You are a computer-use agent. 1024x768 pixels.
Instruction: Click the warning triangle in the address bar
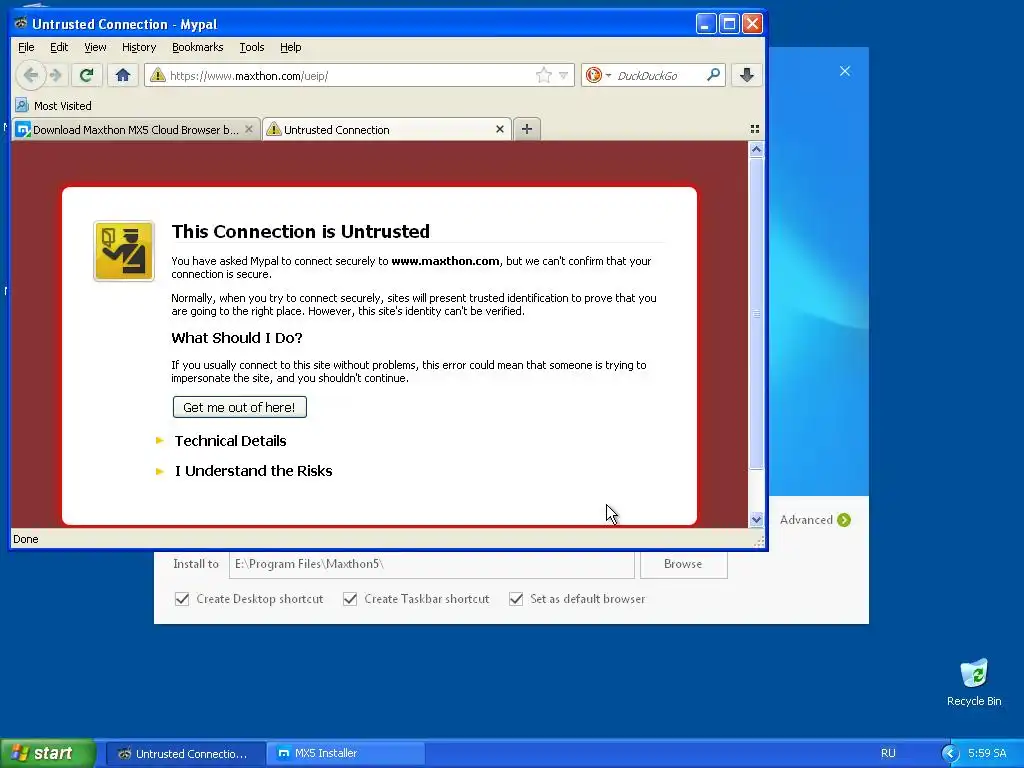coord(157,75)
